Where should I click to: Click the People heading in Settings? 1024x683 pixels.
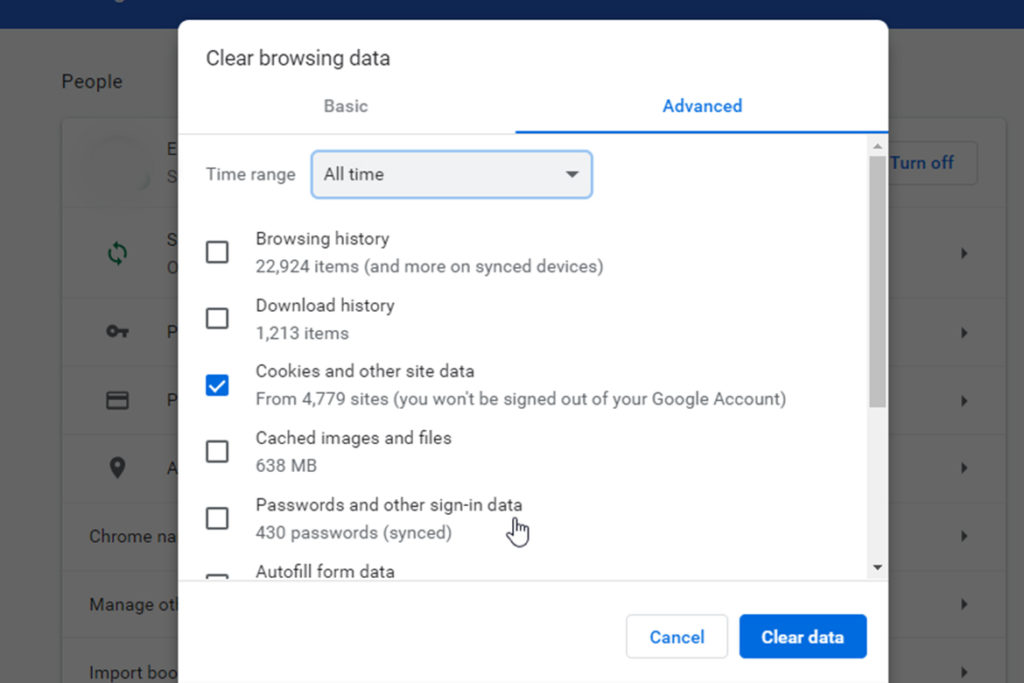click(x=92, y=82)
